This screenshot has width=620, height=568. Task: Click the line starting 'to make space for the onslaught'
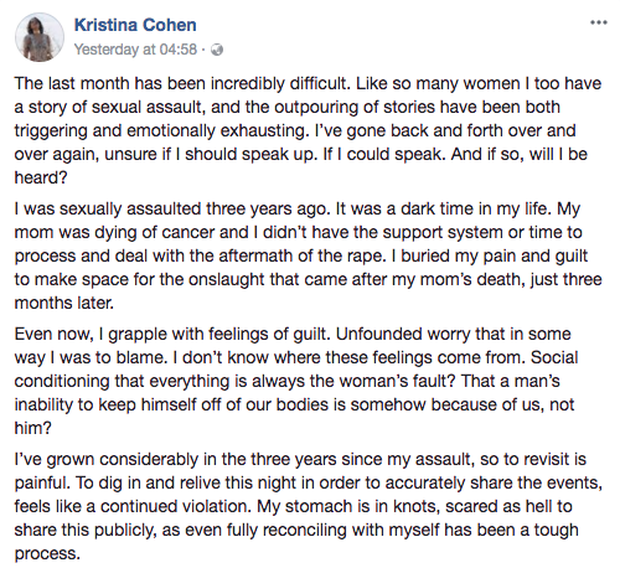[308, 280]
